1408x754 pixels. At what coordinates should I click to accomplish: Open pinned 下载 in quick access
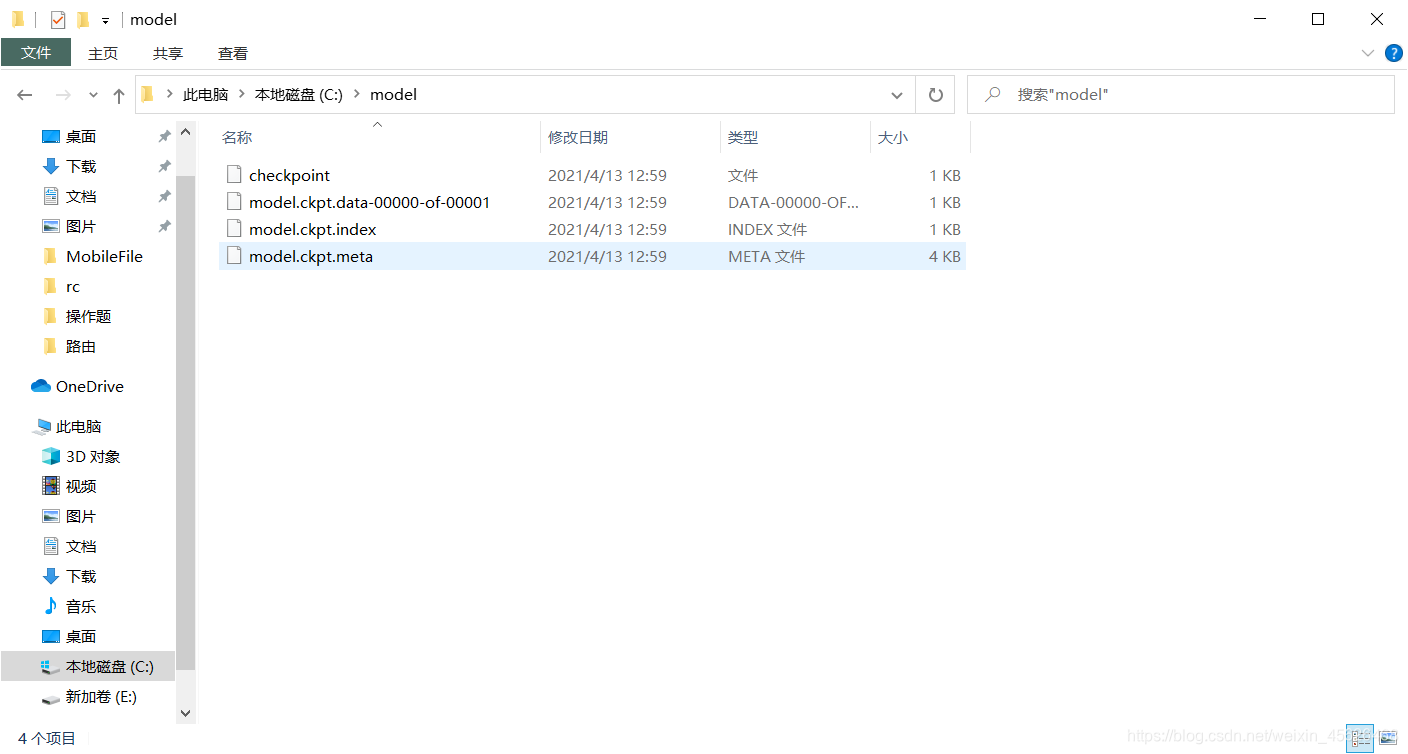81,166
